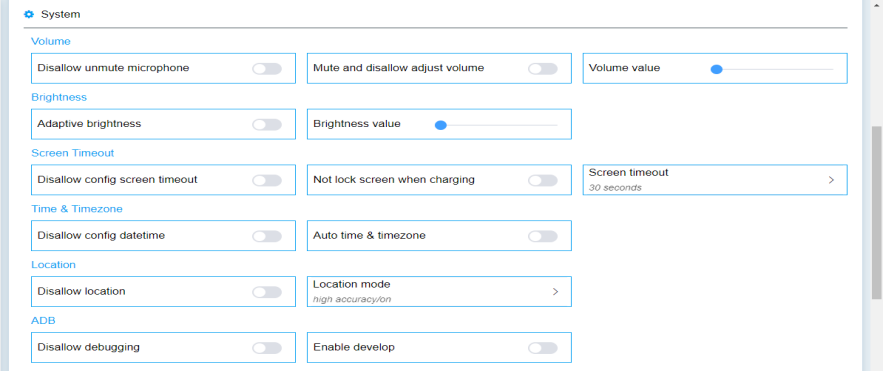Screen dimensions: 883x371
Task: Click Volume value slider handle
Action: tap(716, 69)
